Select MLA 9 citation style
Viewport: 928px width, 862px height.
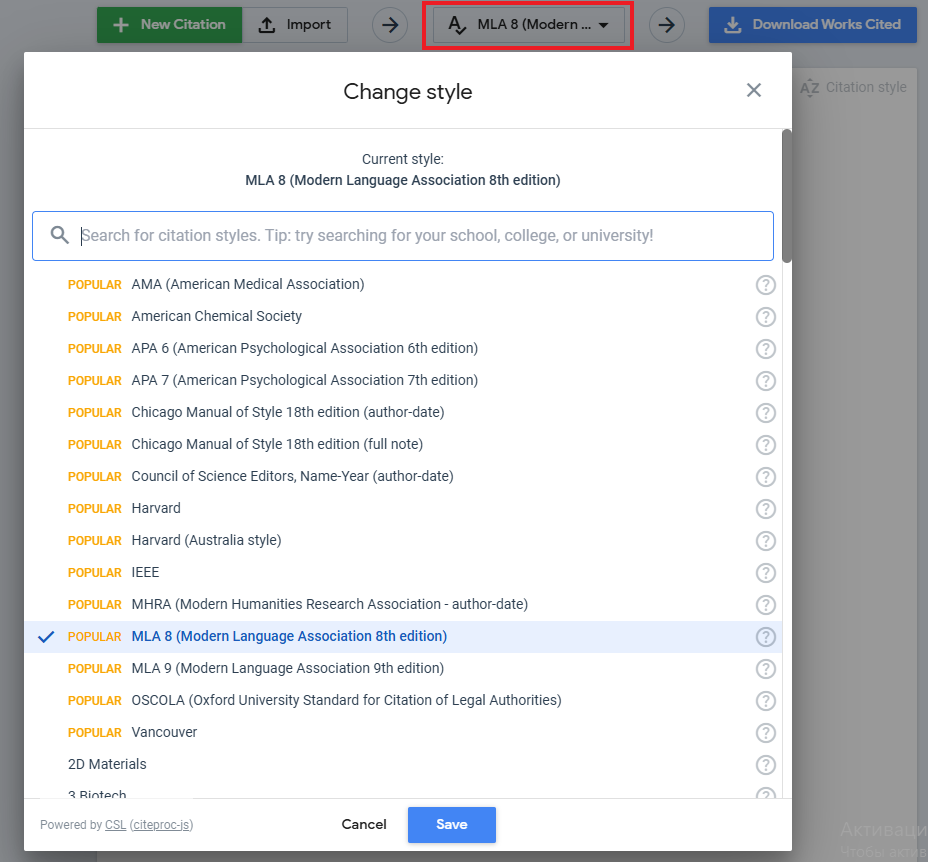[287, 668]
